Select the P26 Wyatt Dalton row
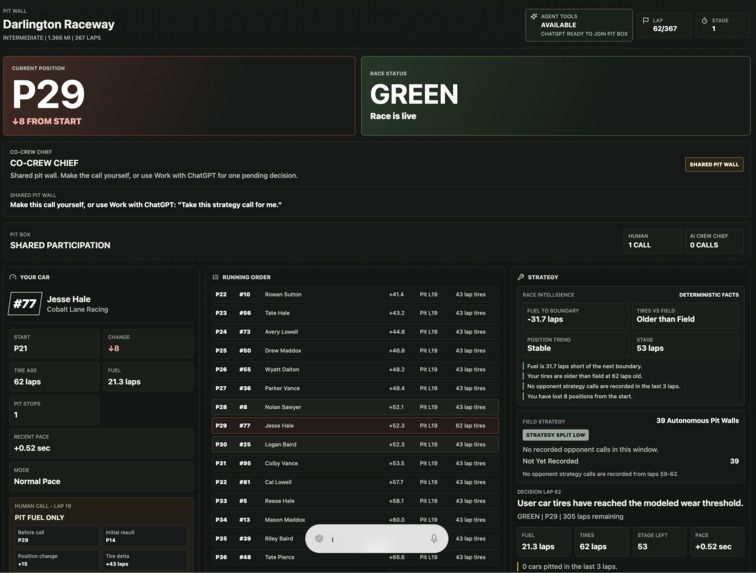756x573 pixels. (x=355, y=369)
